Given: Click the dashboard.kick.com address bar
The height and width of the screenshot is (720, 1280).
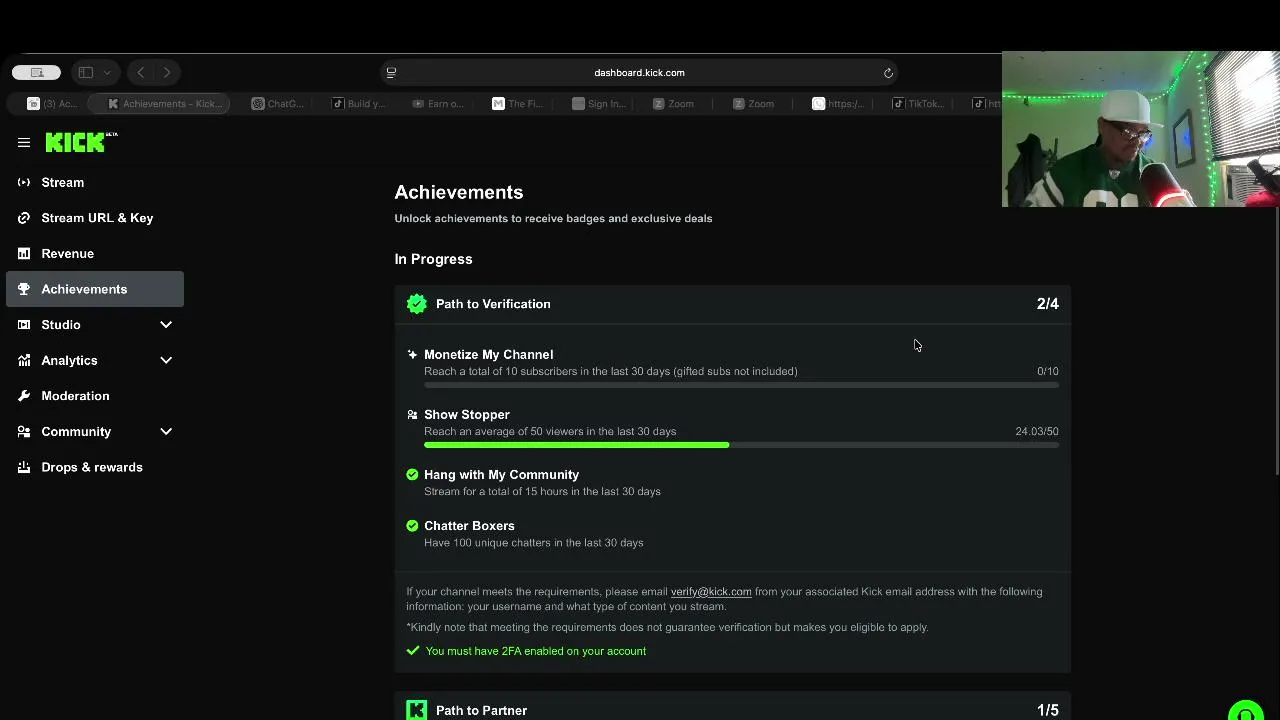Looking at the screenshot, I should 640,73.
